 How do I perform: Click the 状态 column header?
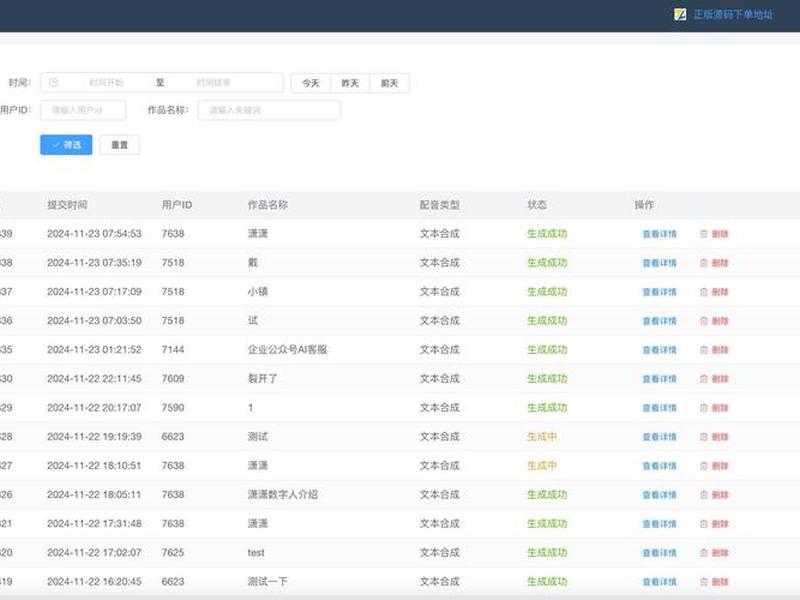pos(537,205)
